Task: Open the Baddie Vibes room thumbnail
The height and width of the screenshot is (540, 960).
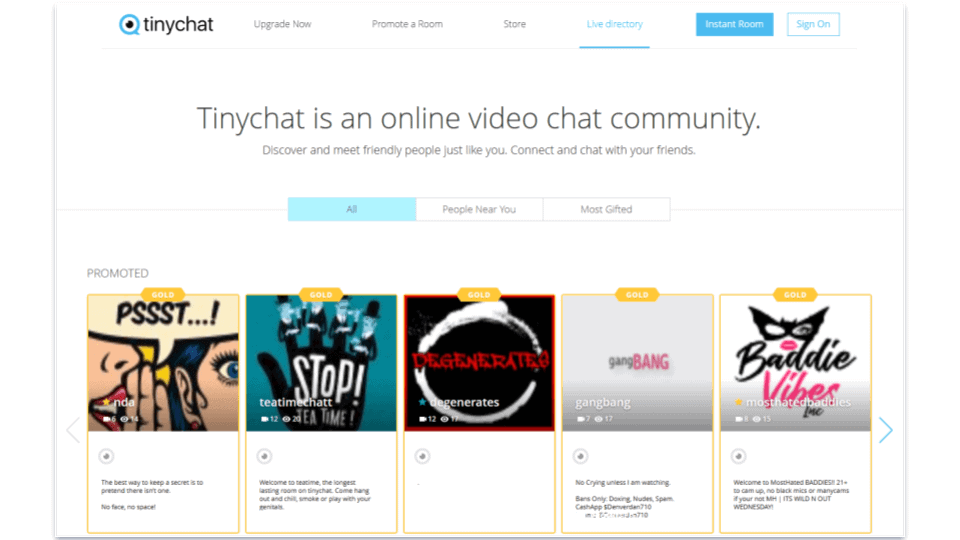Action: tap(795, 360)
